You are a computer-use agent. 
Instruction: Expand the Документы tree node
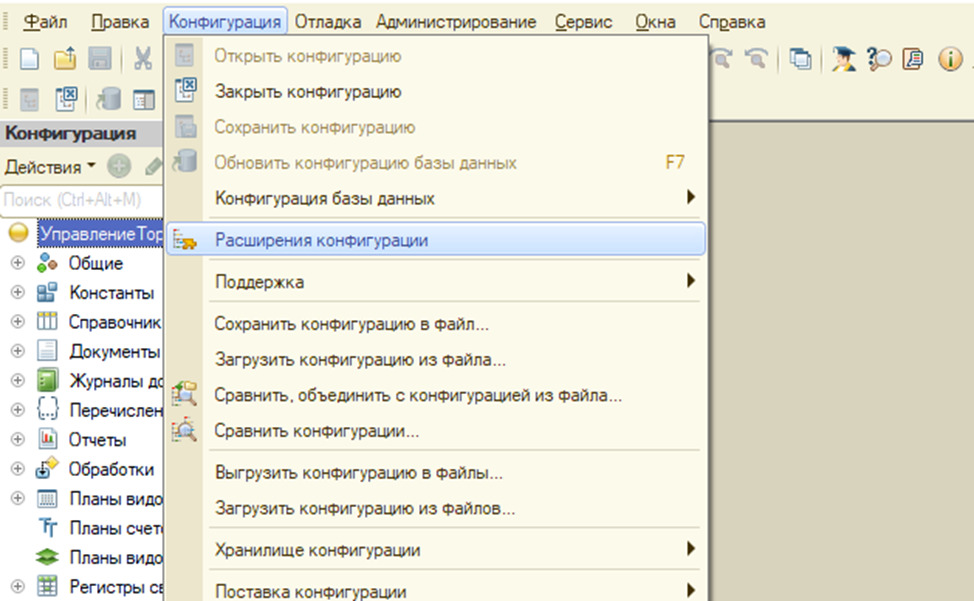18,351
